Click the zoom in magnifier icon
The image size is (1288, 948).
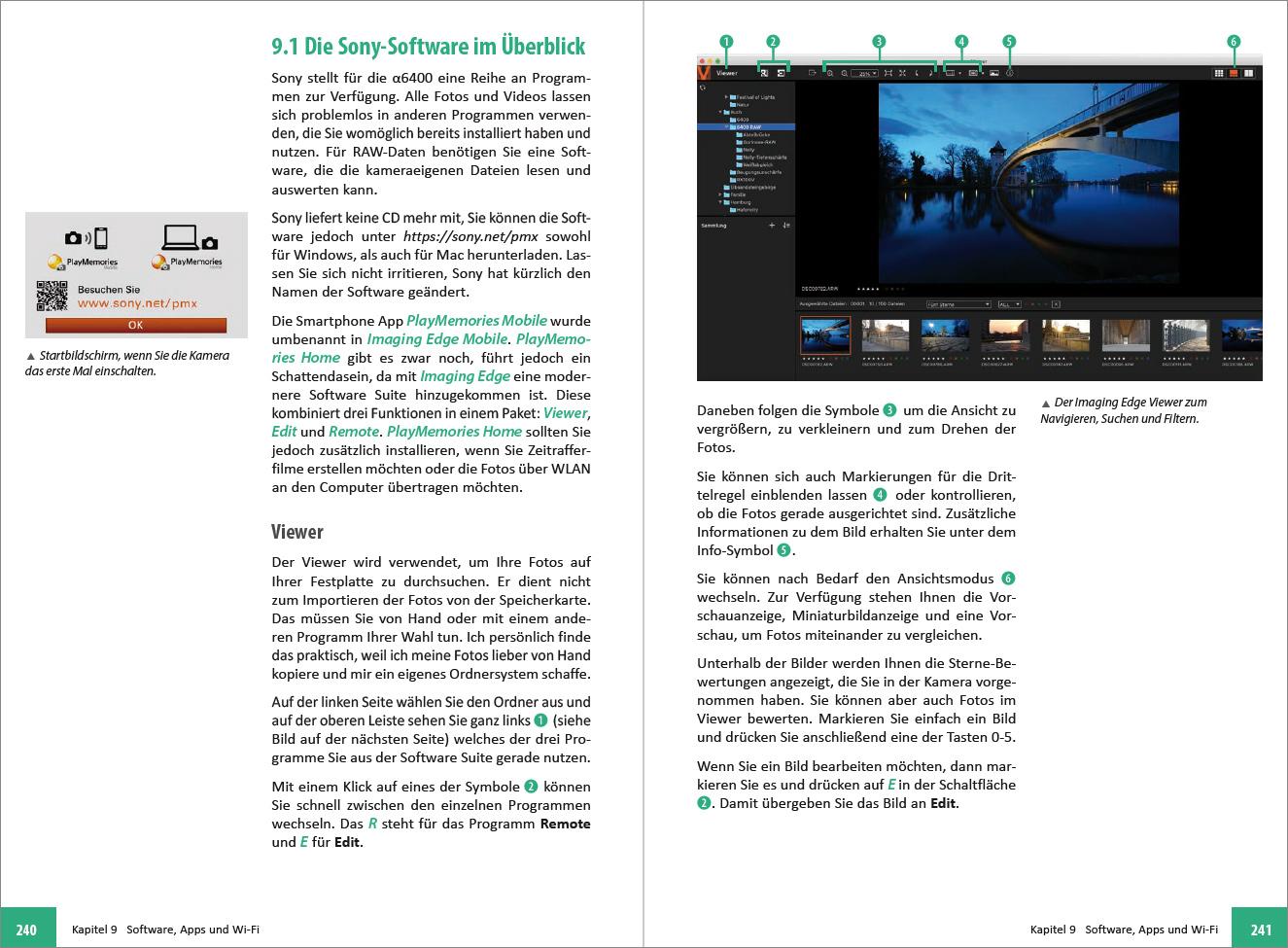point(829,73)
